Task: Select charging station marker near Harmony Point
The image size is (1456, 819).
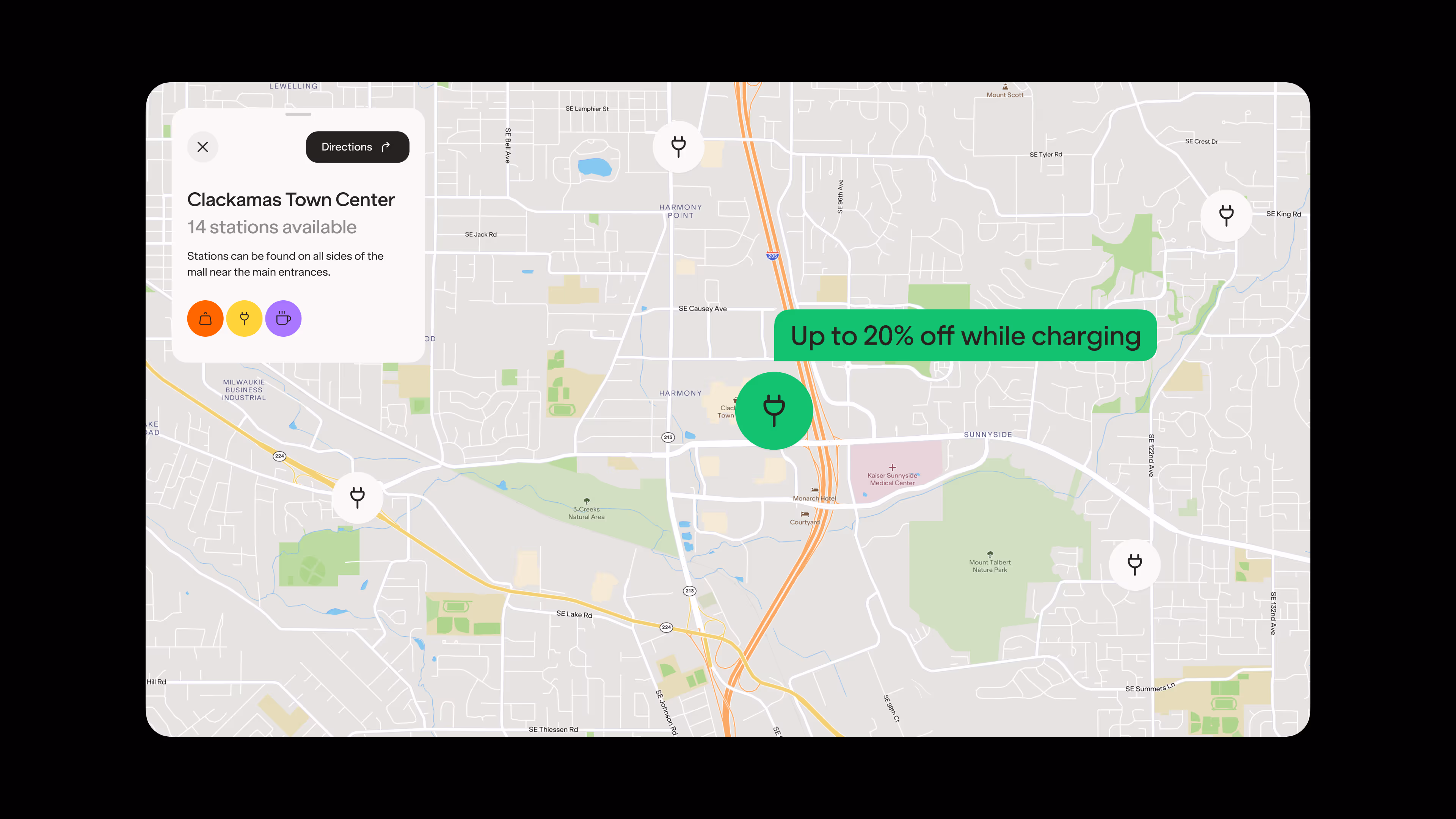Action: point(678,146)
